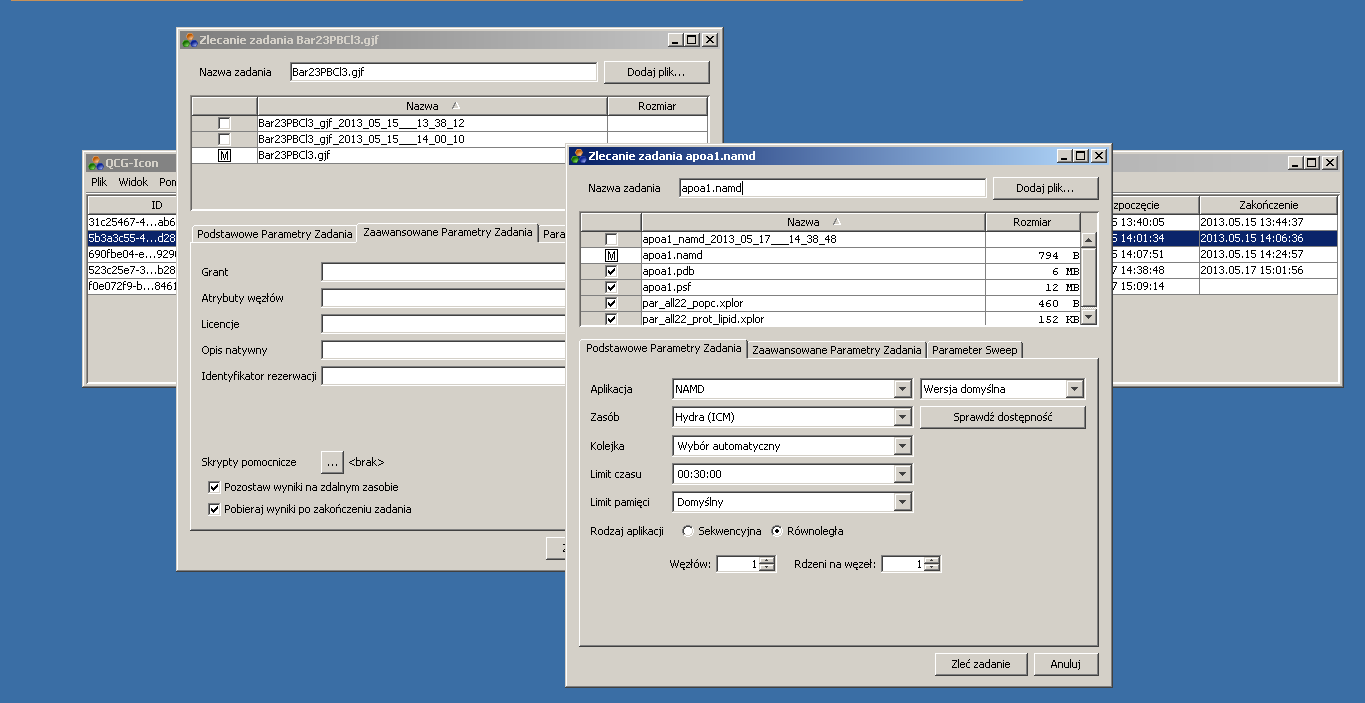The height and width of the screenshot is (703, 1365).
Task: Click the Rozmiar column header in Bar23PBCl3.gjf window
Action: [657, 106]
